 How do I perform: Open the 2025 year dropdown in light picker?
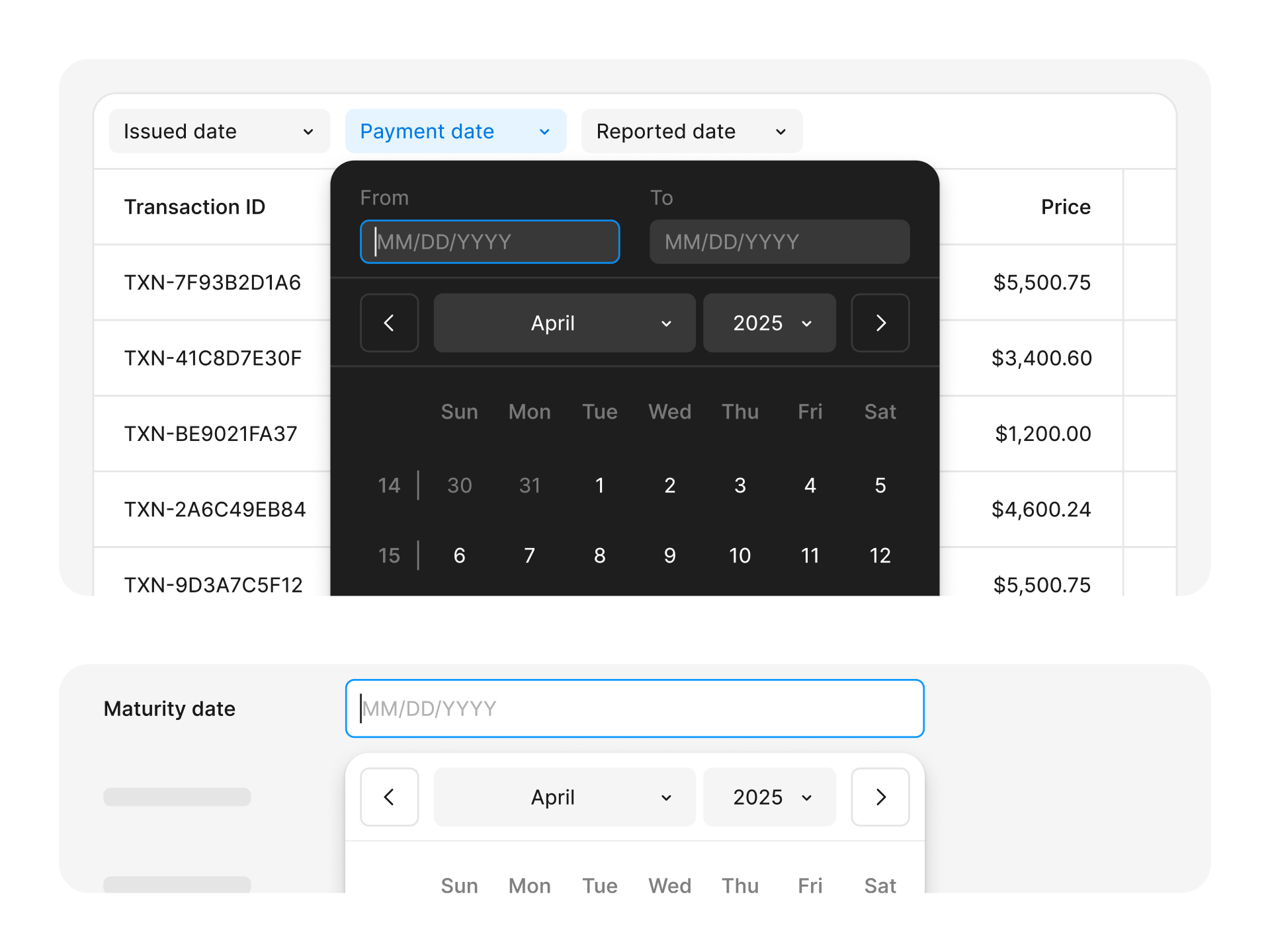click(x=769, y=797)
